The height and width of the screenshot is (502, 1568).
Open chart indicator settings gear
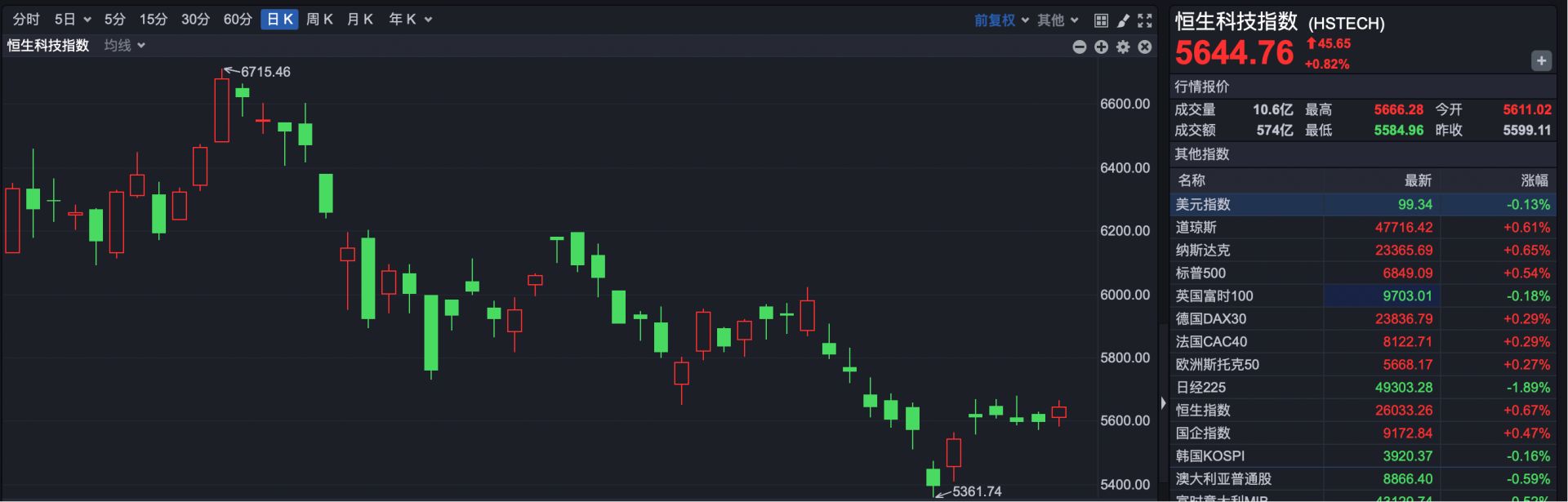coord(1123,47)
